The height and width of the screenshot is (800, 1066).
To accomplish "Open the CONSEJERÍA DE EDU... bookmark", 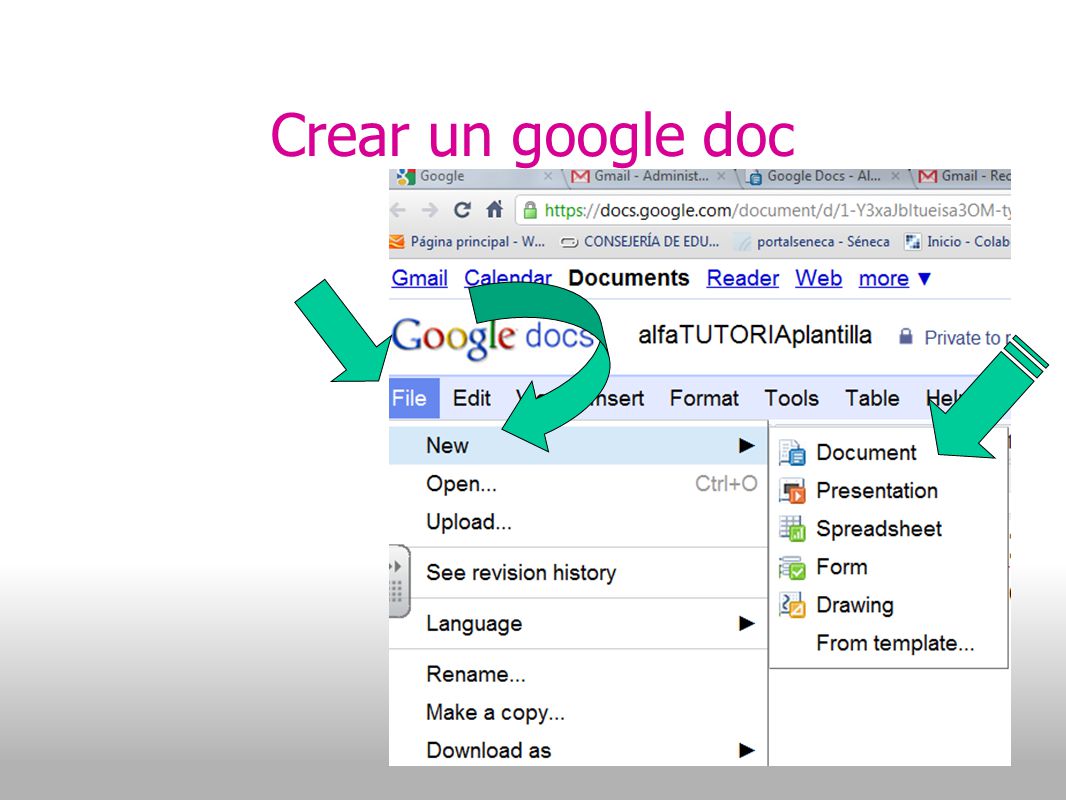I will pos(640,242).
